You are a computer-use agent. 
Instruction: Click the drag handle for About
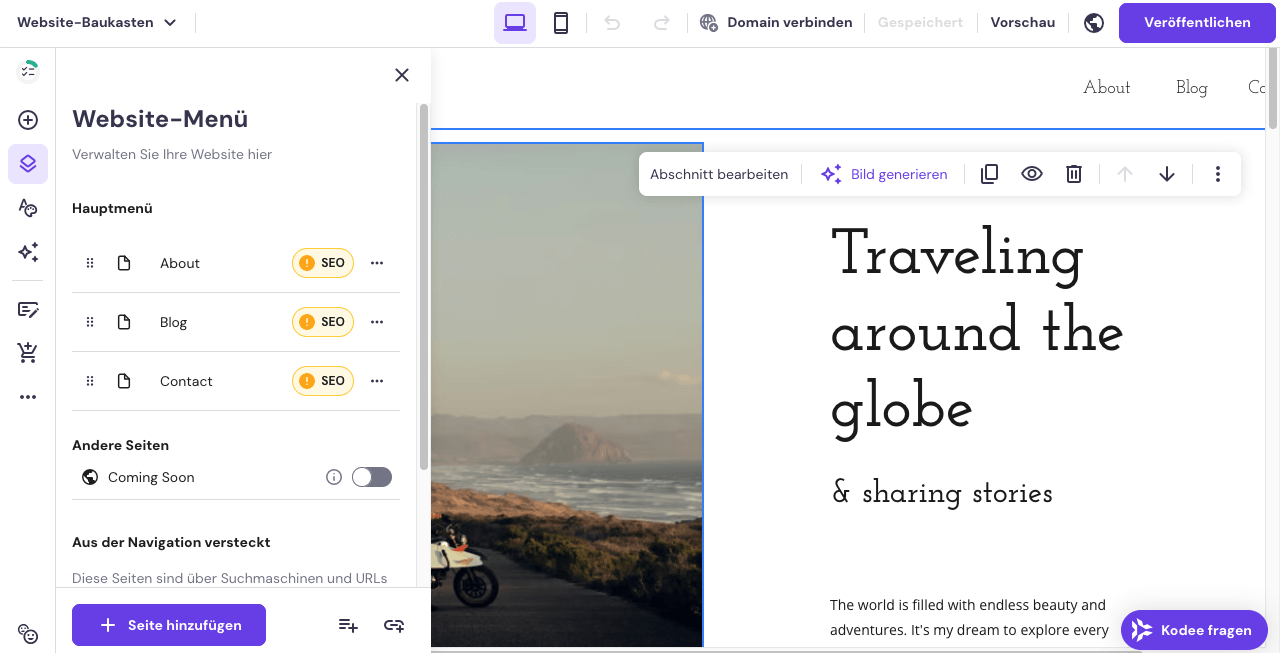click(90, 263)
